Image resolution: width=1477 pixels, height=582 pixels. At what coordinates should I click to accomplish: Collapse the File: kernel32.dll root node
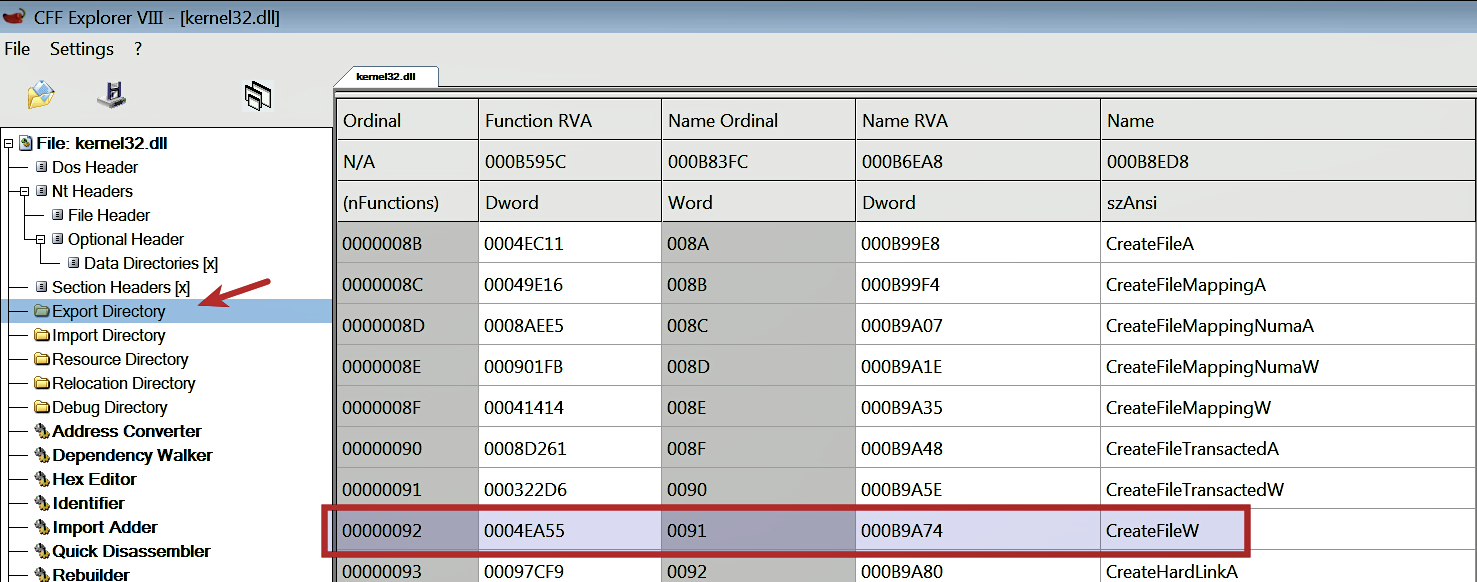(9, 143)
